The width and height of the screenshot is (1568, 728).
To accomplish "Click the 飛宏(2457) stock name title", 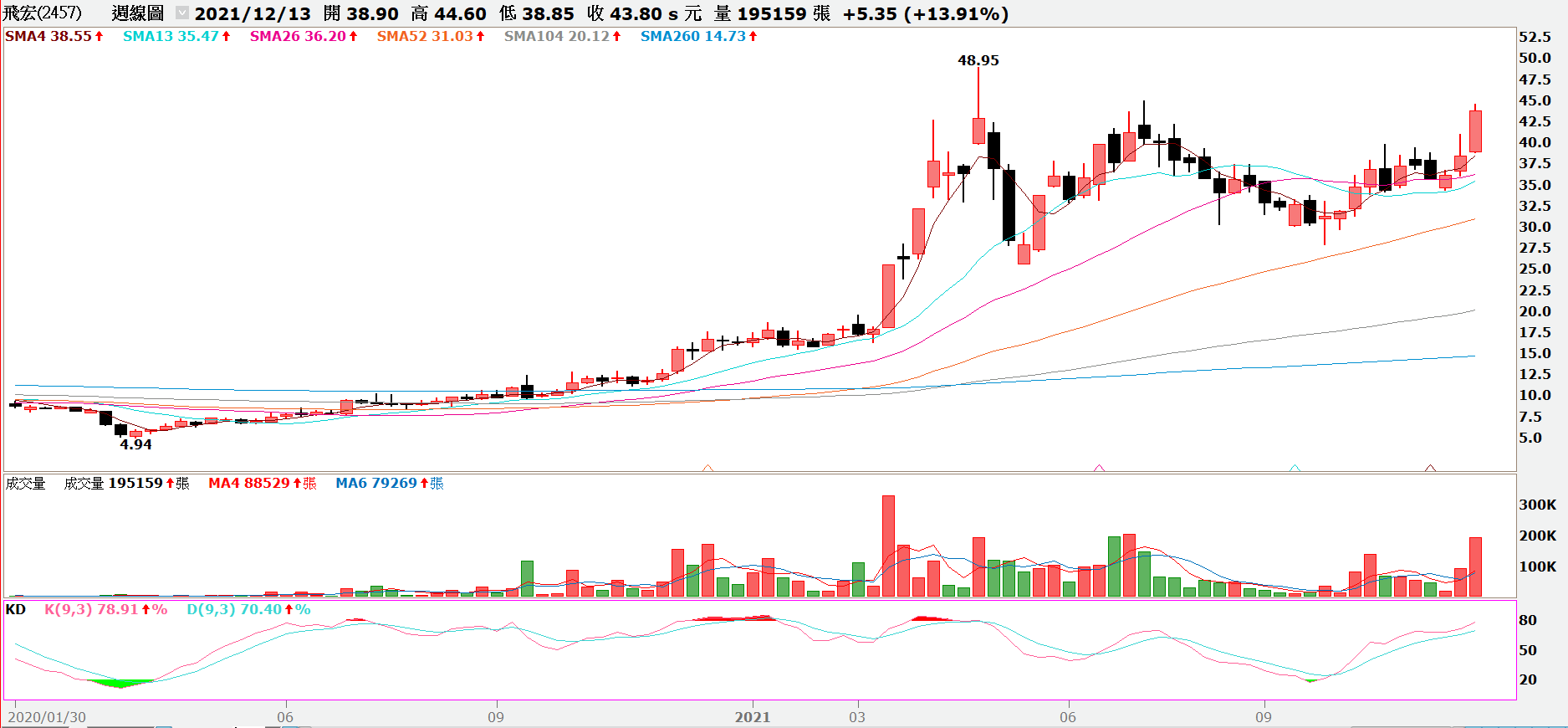I will pos(43,13).
